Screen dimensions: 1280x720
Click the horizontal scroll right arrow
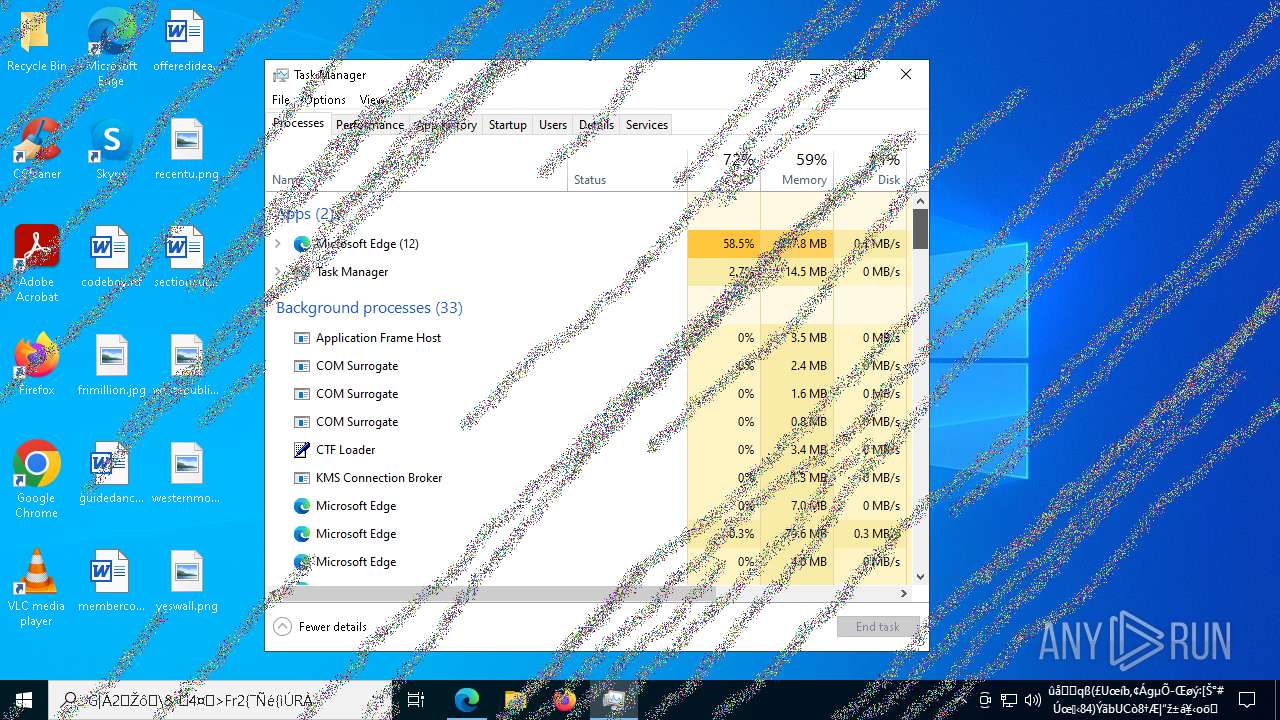pyautogui.click(x=904, y=593)
